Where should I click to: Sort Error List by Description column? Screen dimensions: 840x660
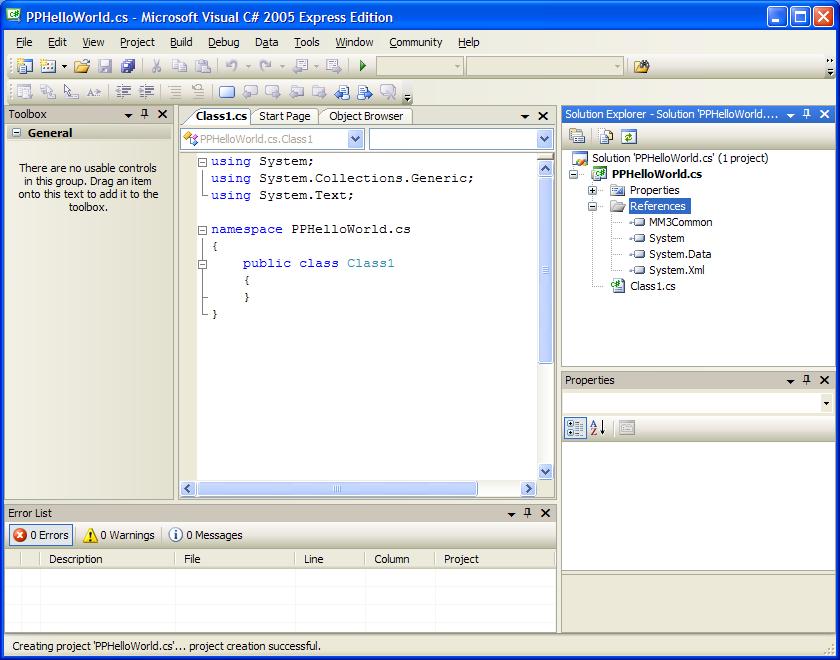tap(107, 559)
